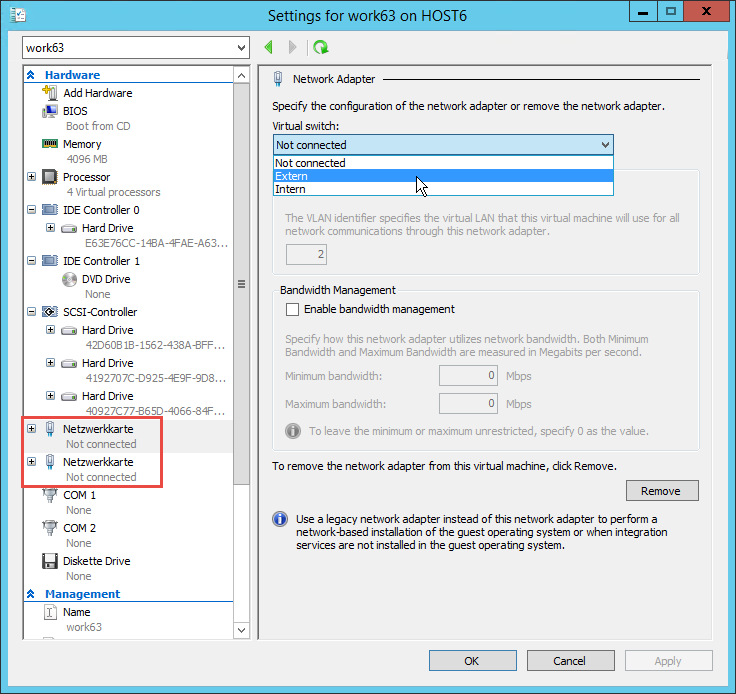Click the settings window title bar icon
Image resolution: width=736 pixels, height=694 pixels.
pyautogui.click(x=18, y=15)
